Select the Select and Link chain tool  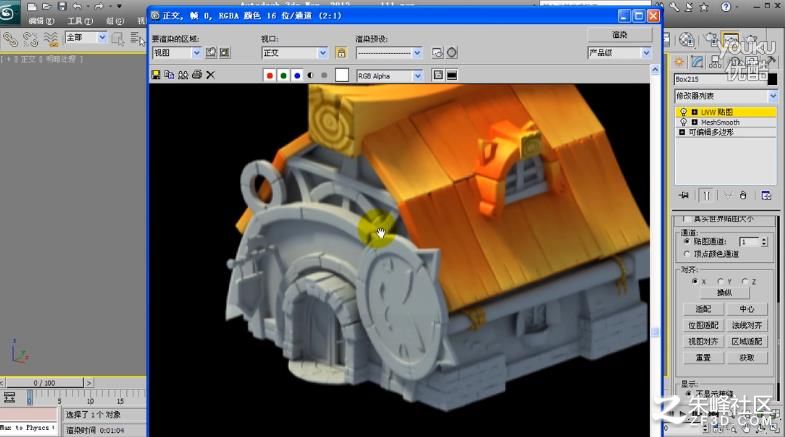point(10,39)
